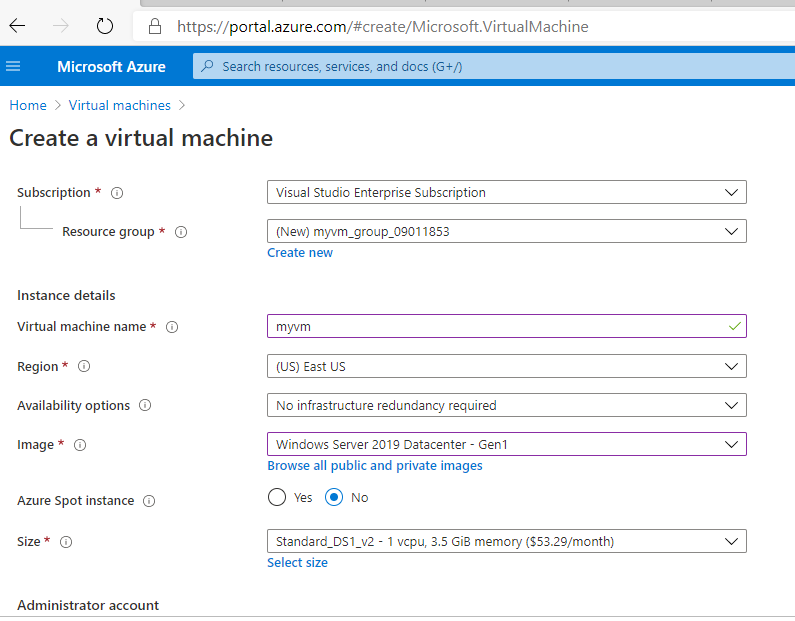Show info tooltip for Azure Spot instance
This screenshot has height=621, width=795.
149,501
